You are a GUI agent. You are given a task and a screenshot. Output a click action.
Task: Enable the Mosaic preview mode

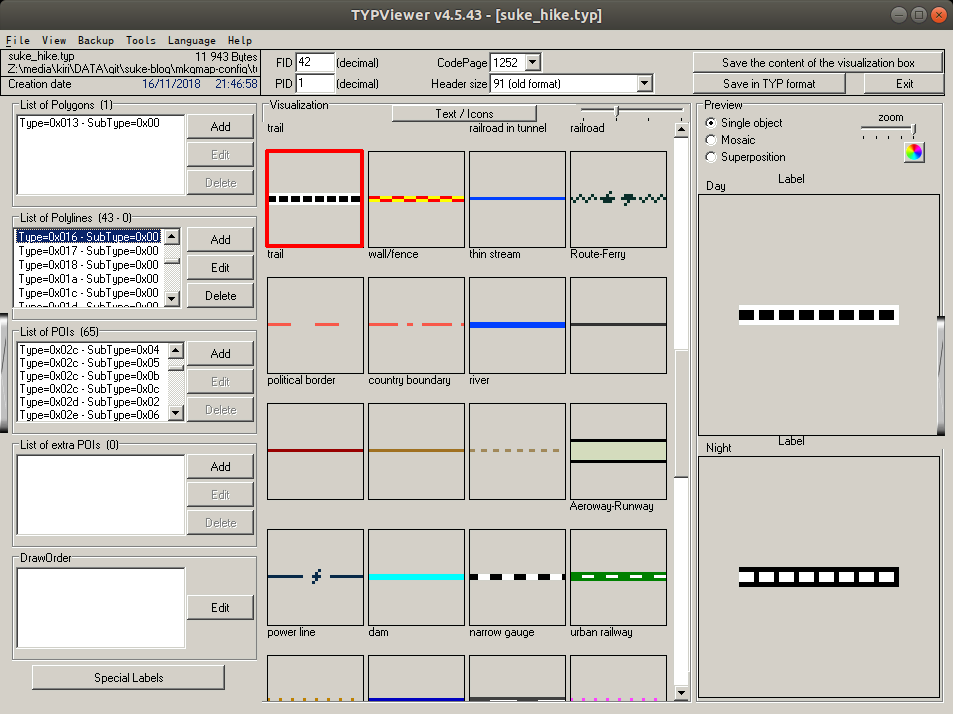click(x=712, y=140)
